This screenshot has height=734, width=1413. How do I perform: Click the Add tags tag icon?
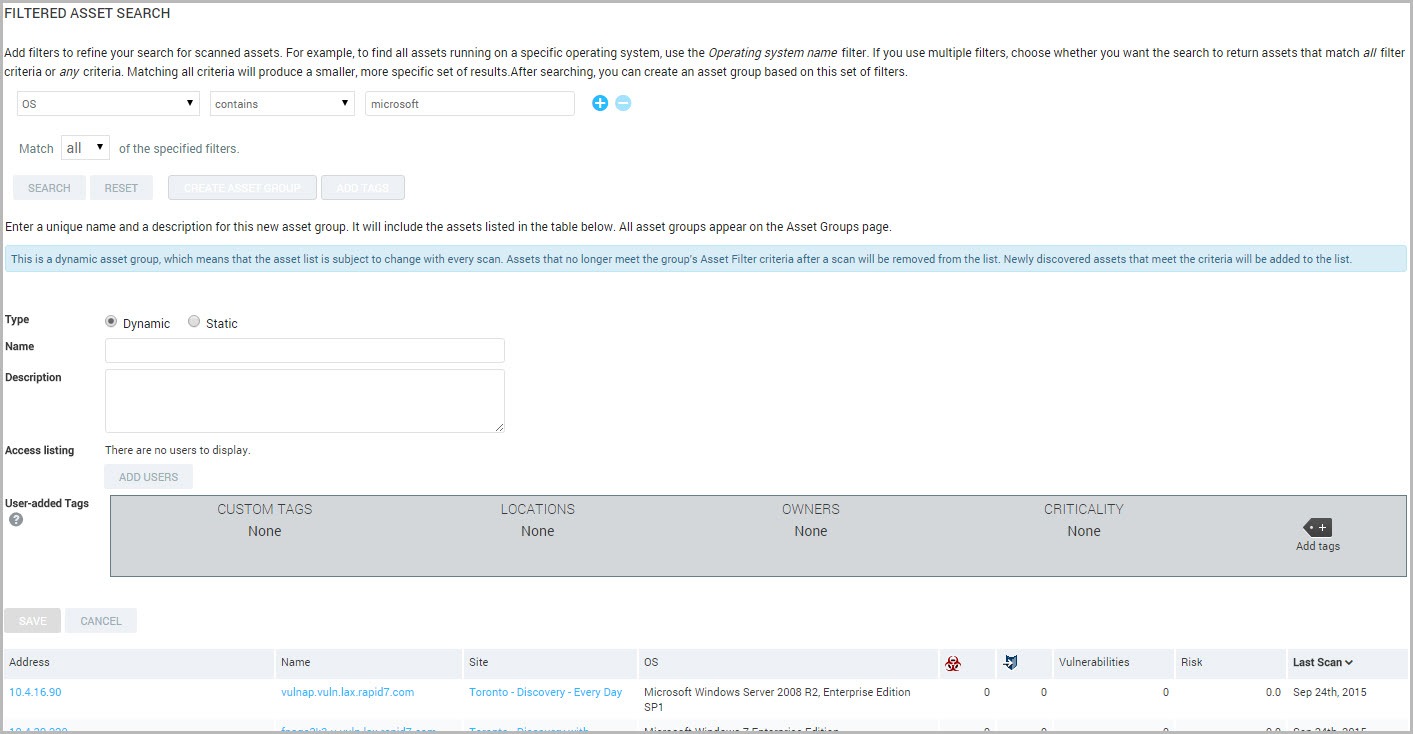coord(1317,528)
